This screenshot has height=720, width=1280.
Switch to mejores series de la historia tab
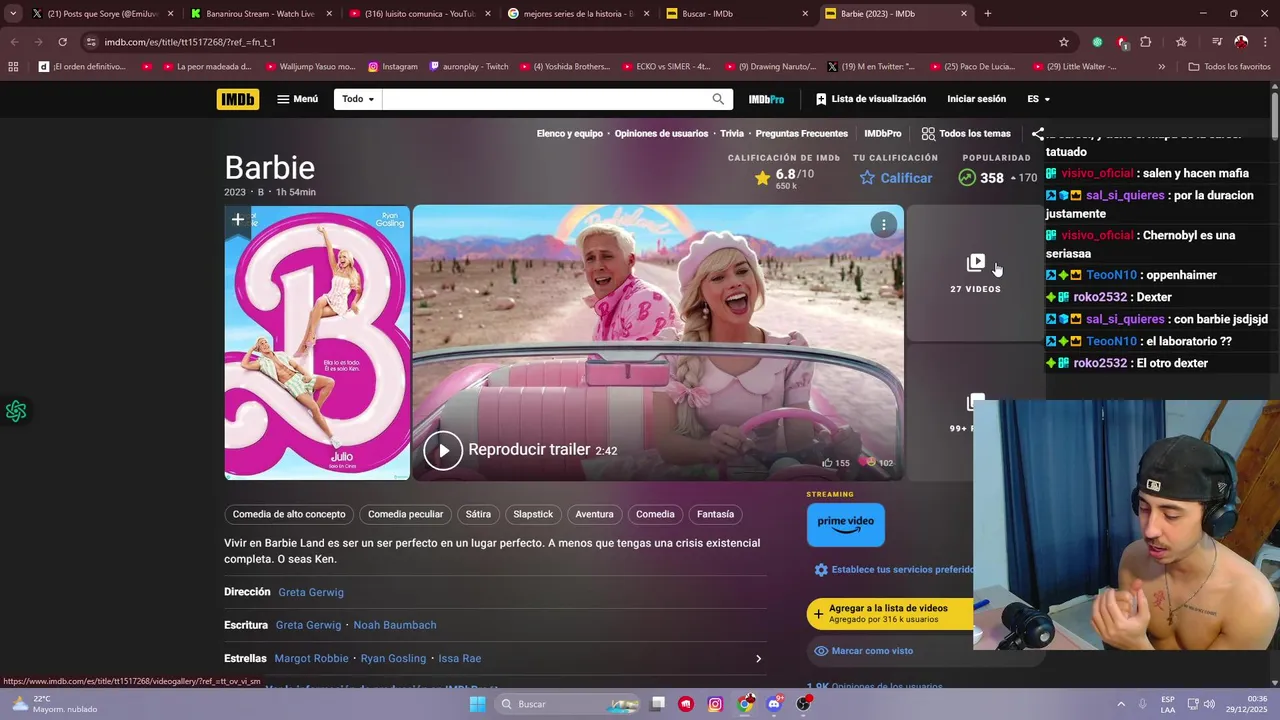577,14
